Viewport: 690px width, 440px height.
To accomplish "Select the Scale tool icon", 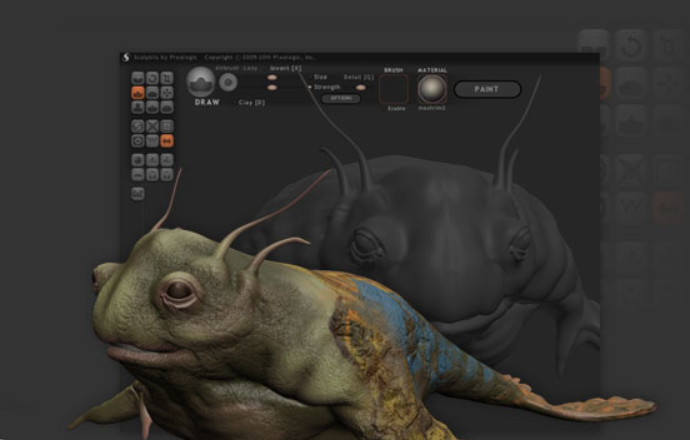I will point(167,78).
